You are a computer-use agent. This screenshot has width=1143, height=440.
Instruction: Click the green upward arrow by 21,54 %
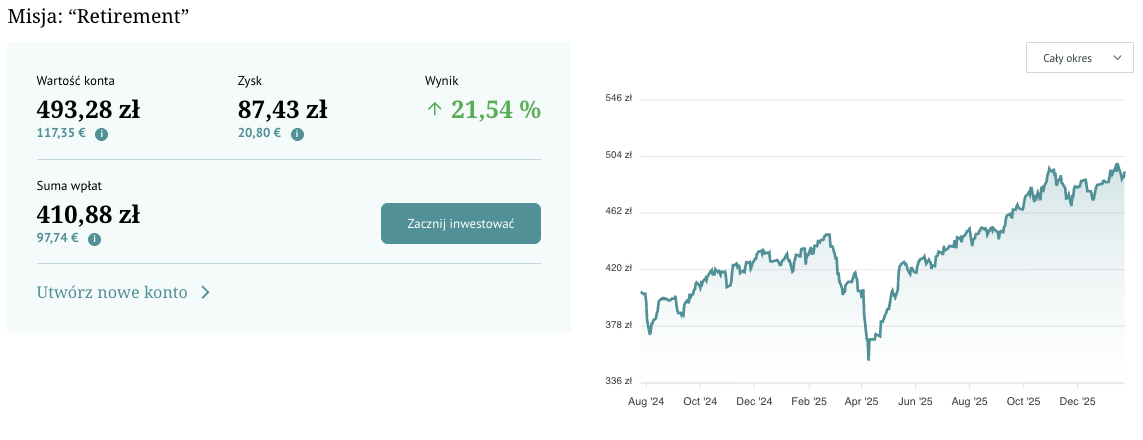[x=434, y=109]
